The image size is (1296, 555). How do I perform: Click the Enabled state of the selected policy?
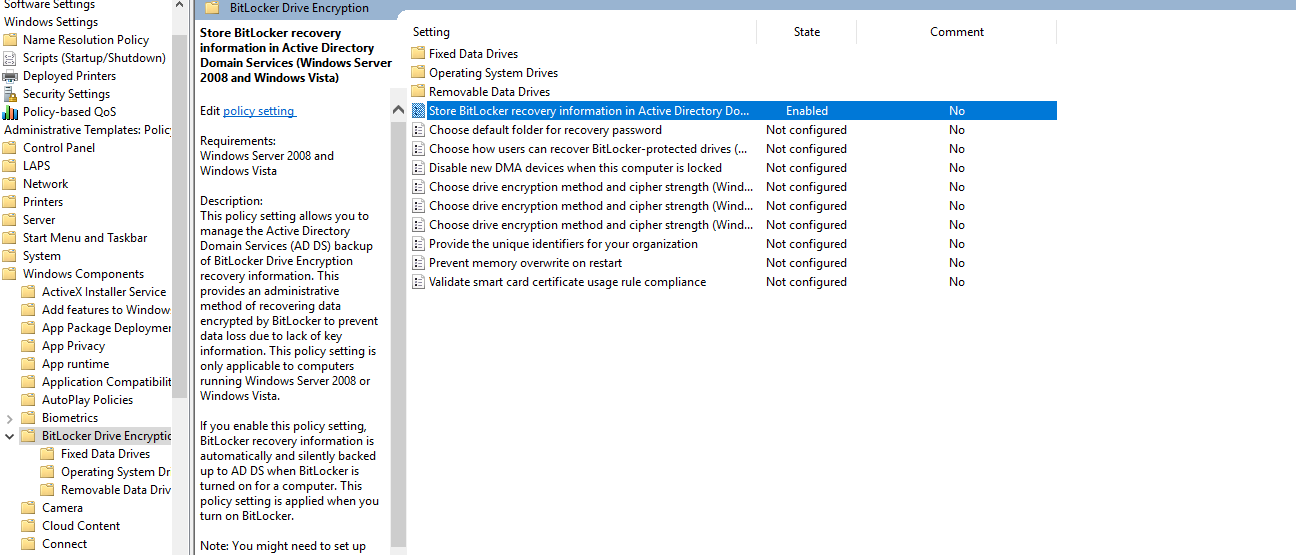(807, 111)
